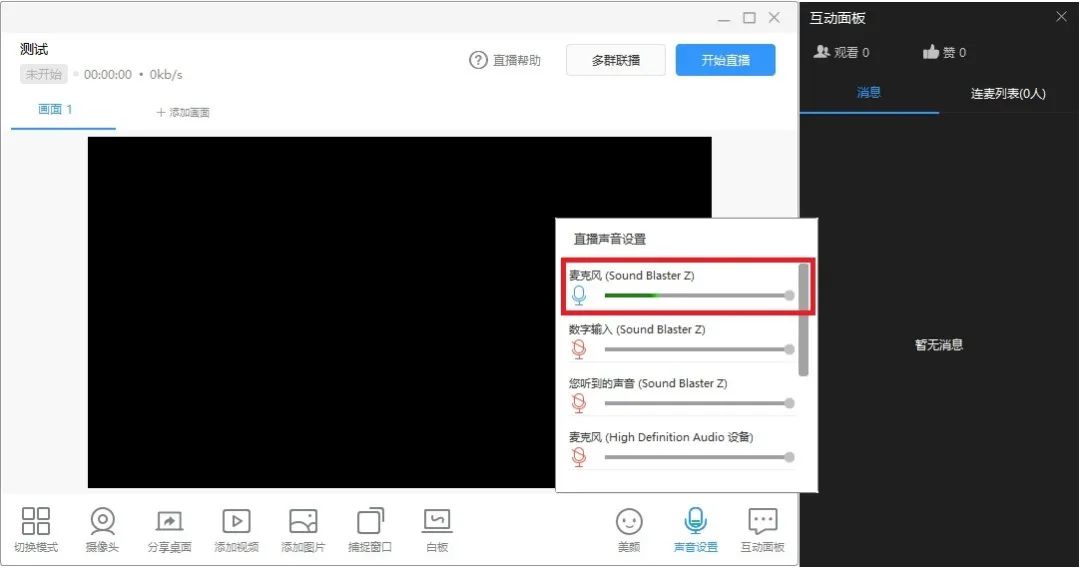Select the 画面 1 scene tab
Image resolution: width=1080 pixels, height=568 pixels.
click(x=55, y=109)
